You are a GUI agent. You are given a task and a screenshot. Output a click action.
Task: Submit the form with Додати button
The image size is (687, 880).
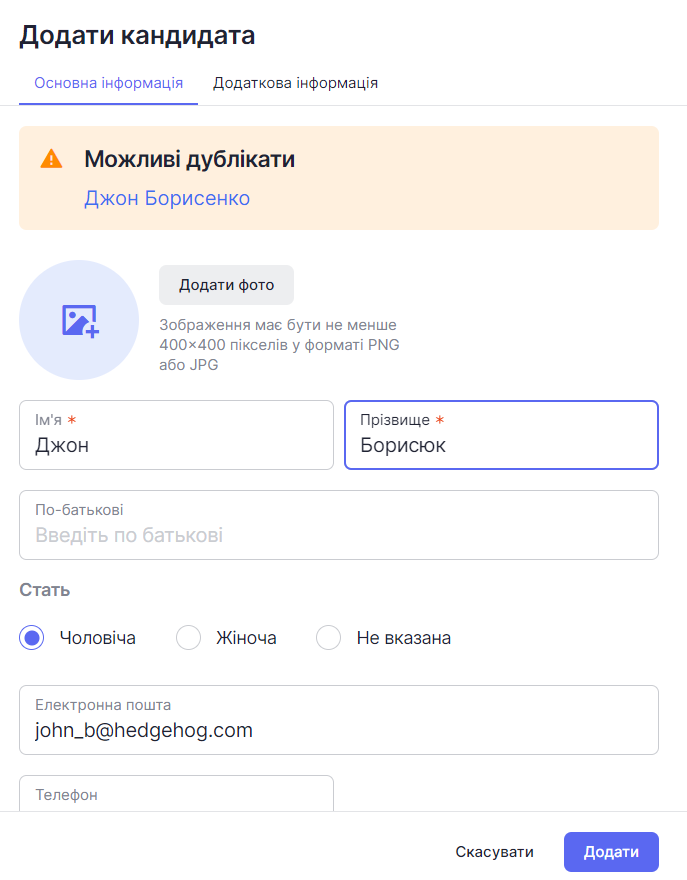611,852
